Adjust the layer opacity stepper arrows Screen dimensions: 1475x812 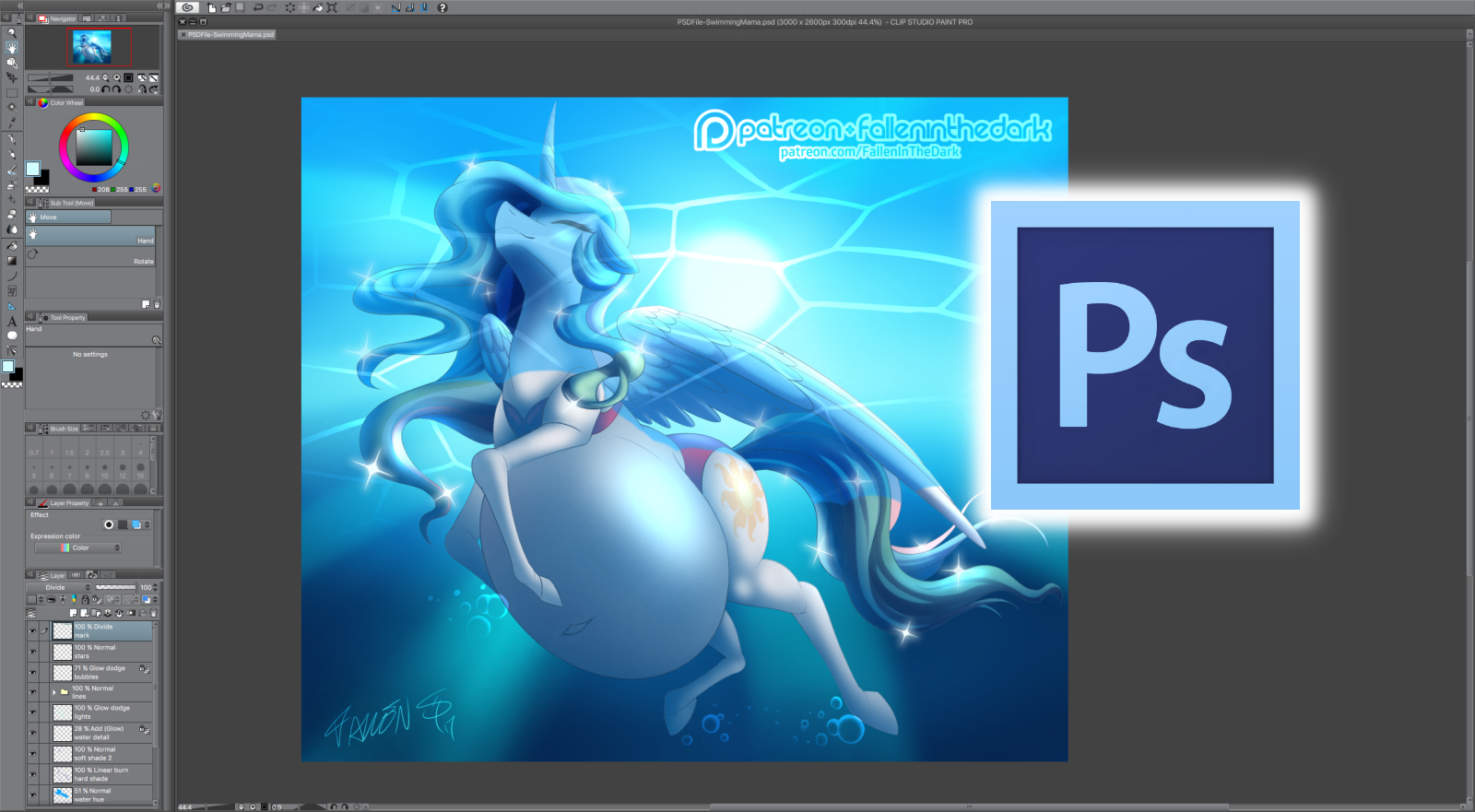click(x=156, y=587)
